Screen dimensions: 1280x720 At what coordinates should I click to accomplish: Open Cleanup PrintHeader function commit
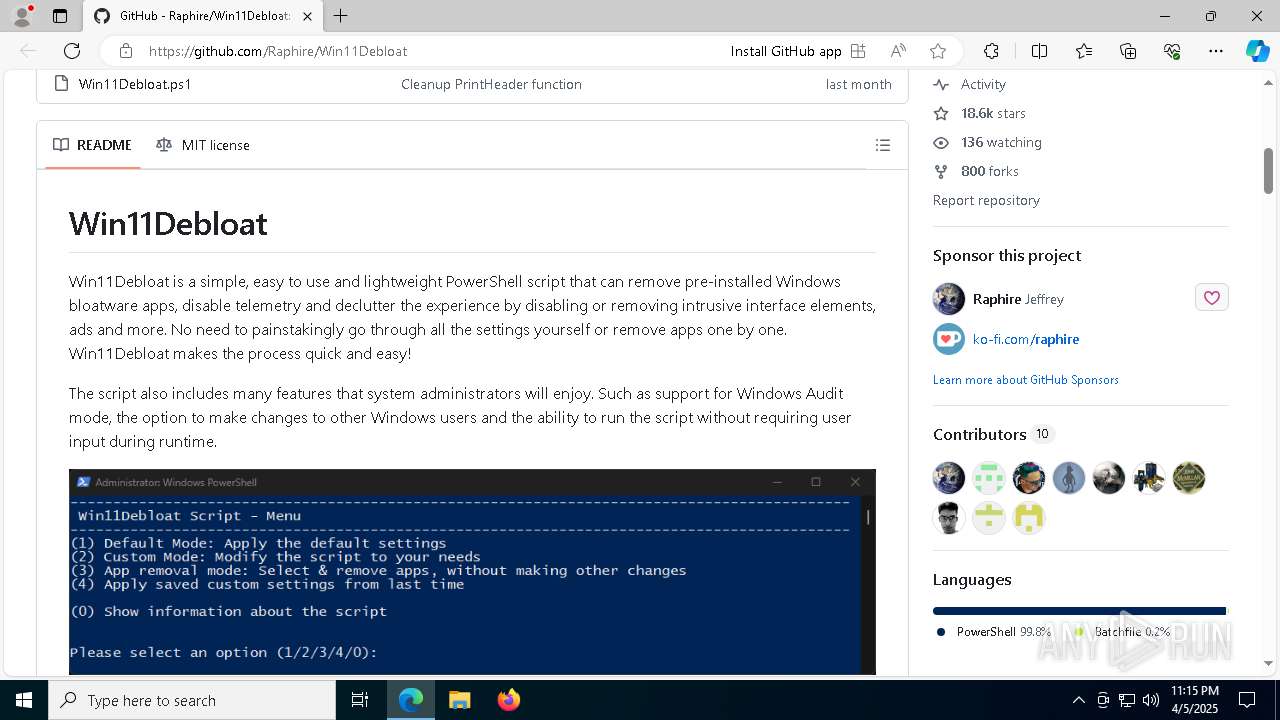(491, 84)
